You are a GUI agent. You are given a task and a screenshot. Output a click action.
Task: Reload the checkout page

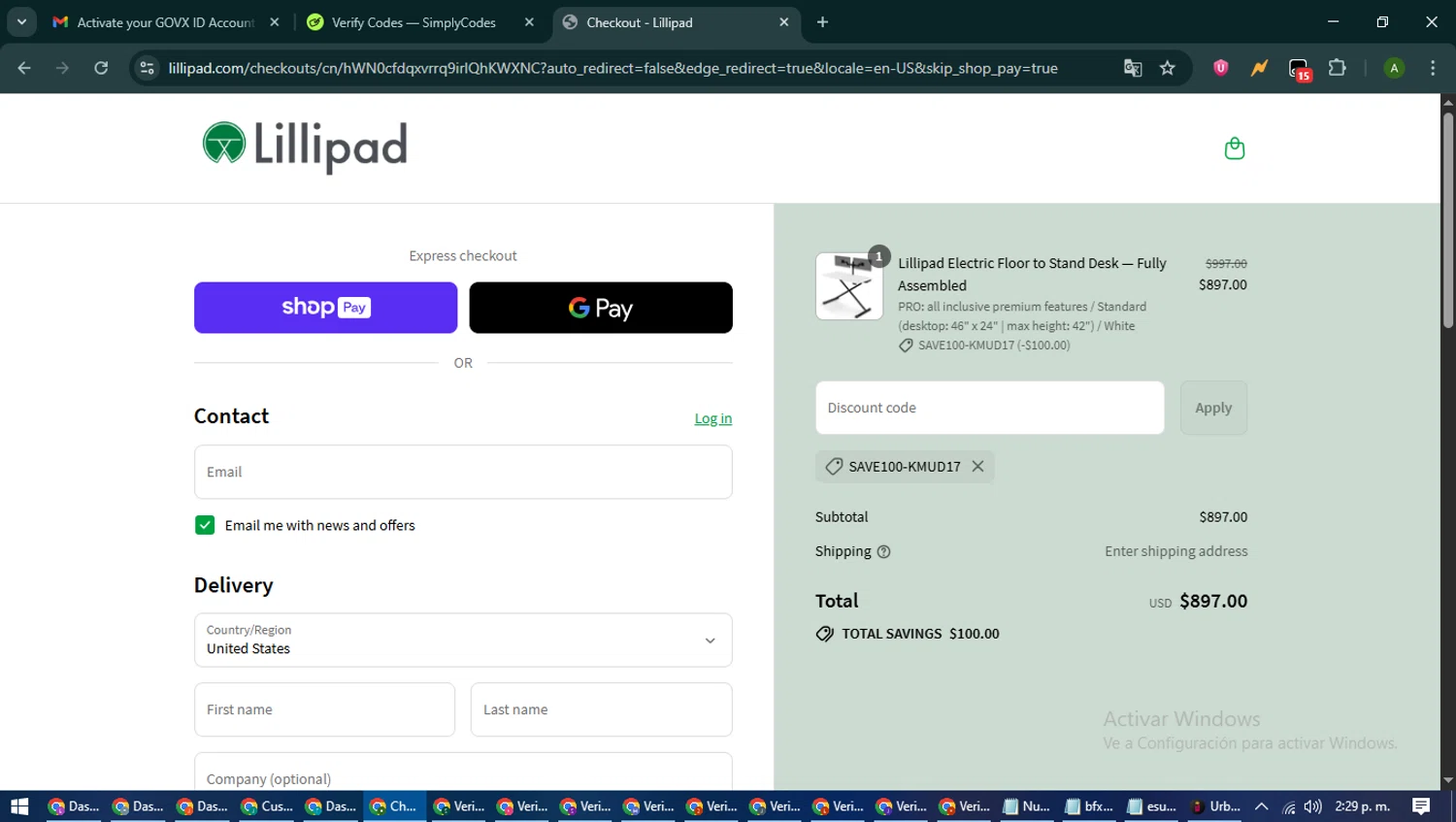pos(101,68)
